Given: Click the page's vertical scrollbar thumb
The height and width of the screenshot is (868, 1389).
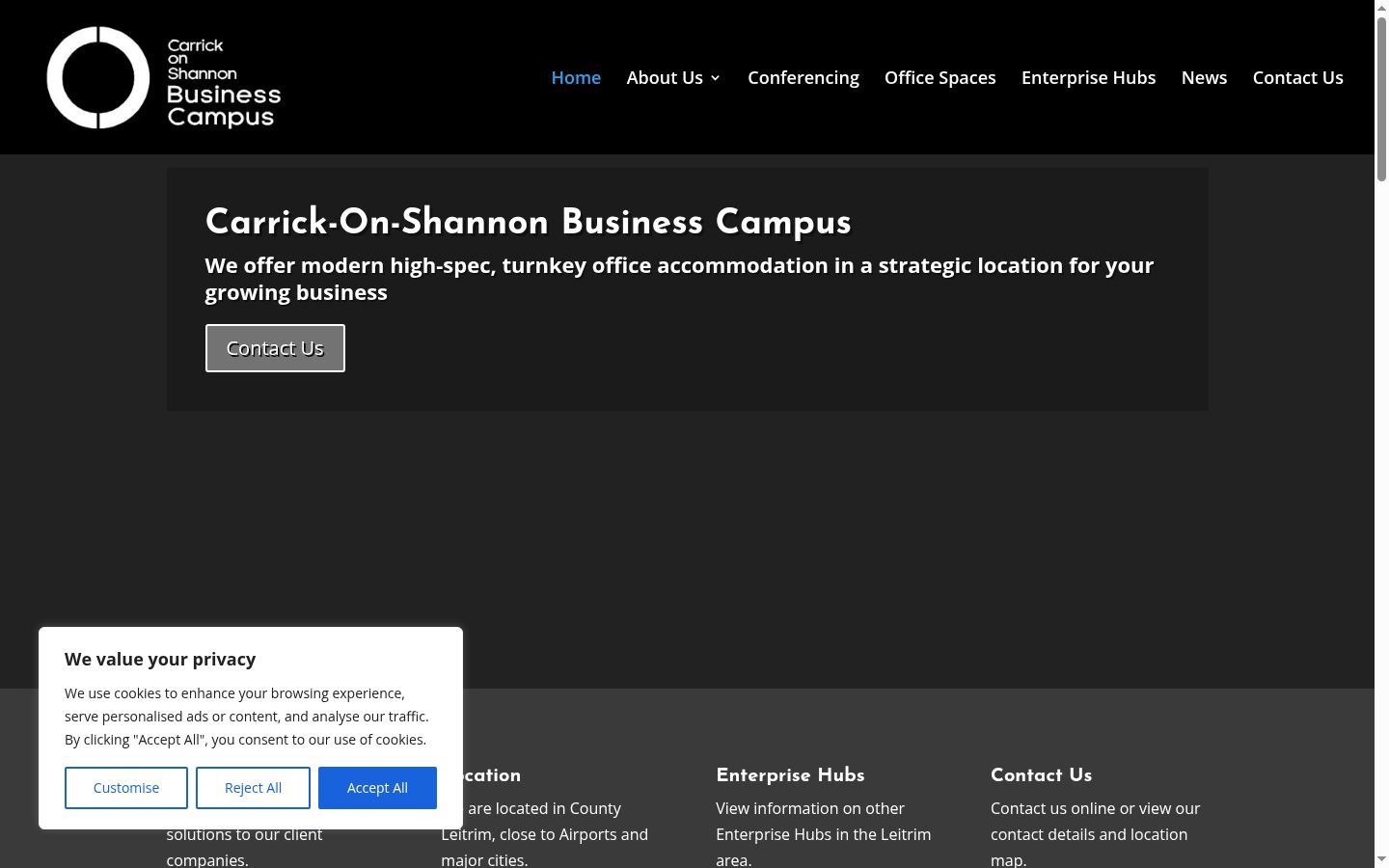Looking at the screenshot, I should pos(1381,98).
